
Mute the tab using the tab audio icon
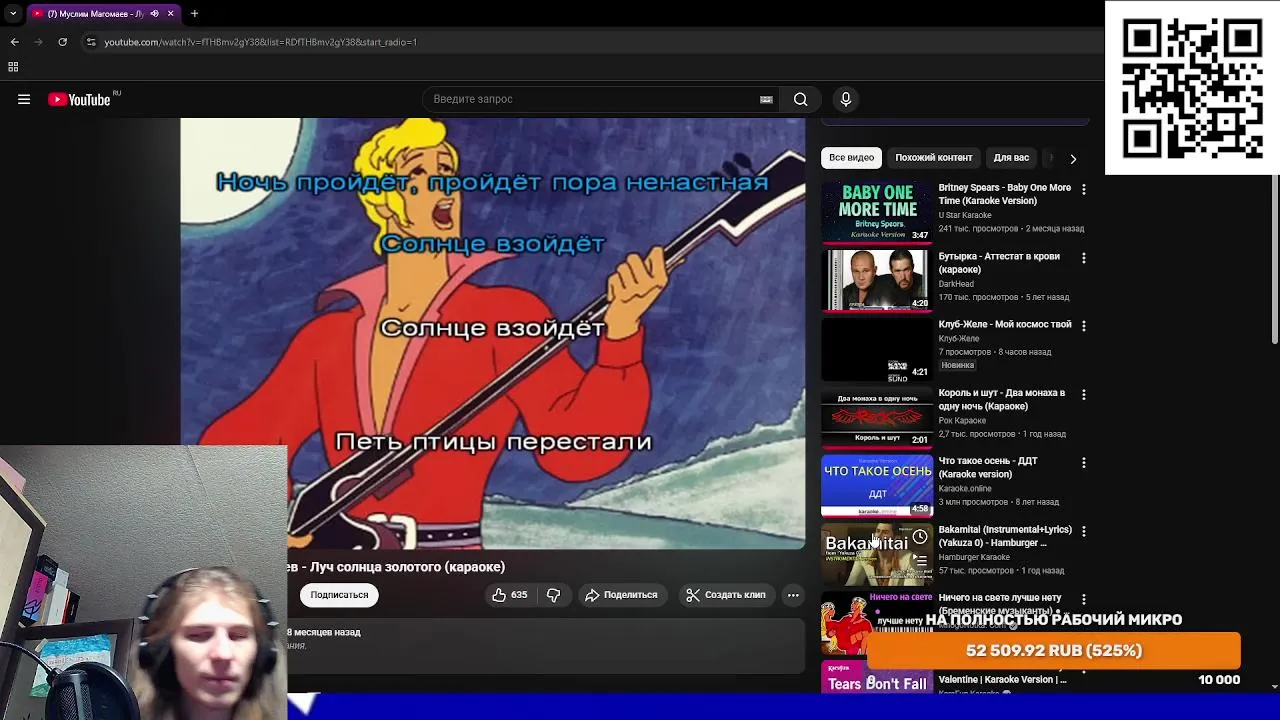click(x=154, y=14)
